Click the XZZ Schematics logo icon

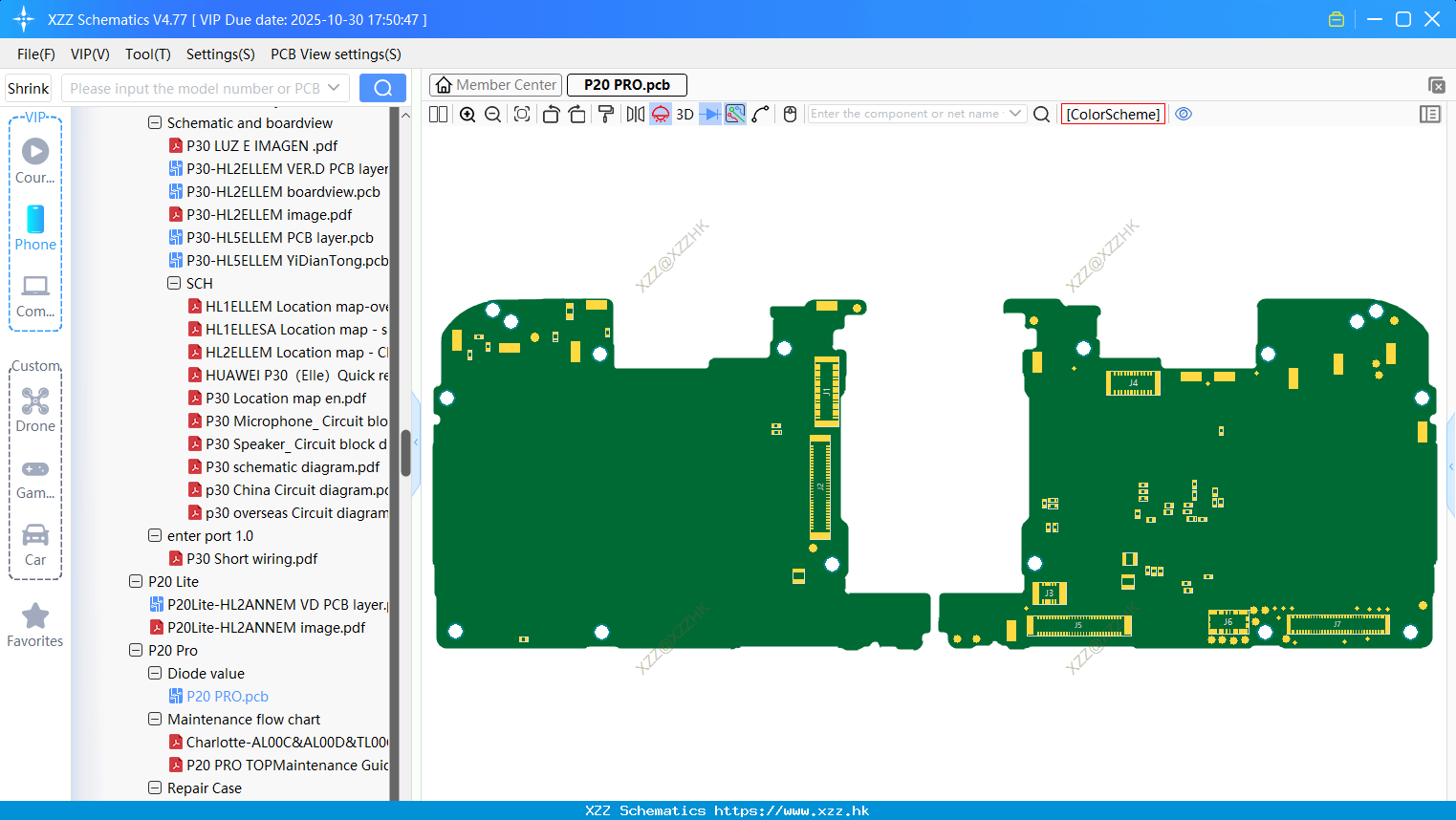[x=24, y=19]
